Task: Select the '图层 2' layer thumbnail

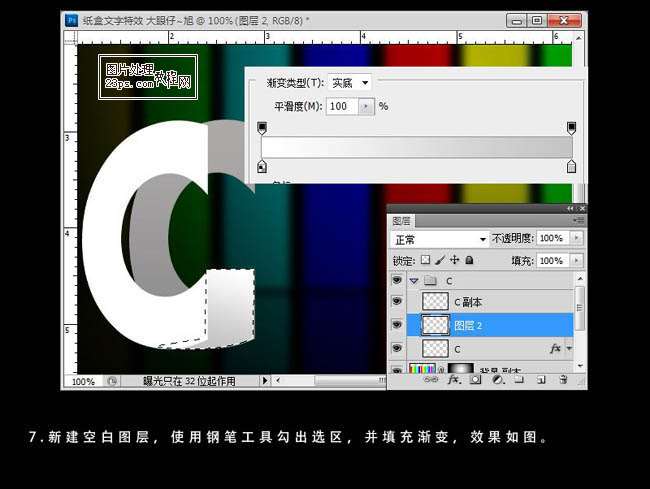Action: coord(435,325)
